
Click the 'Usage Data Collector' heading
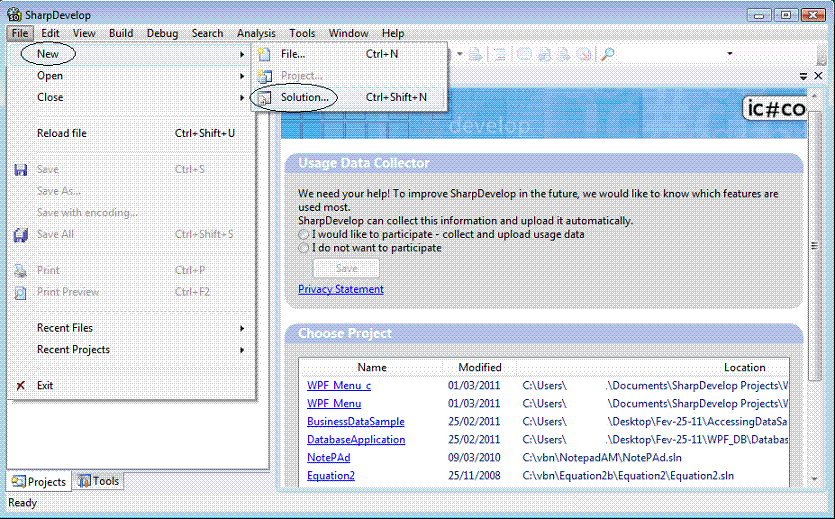click(x=364, y=163)
